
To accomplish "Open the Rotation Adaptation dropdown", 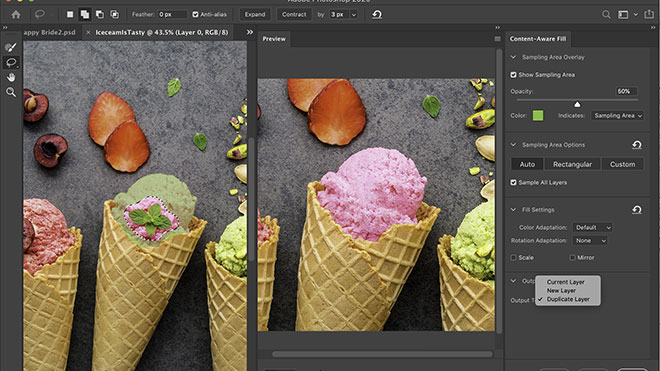I will click(x=590, y=241).
